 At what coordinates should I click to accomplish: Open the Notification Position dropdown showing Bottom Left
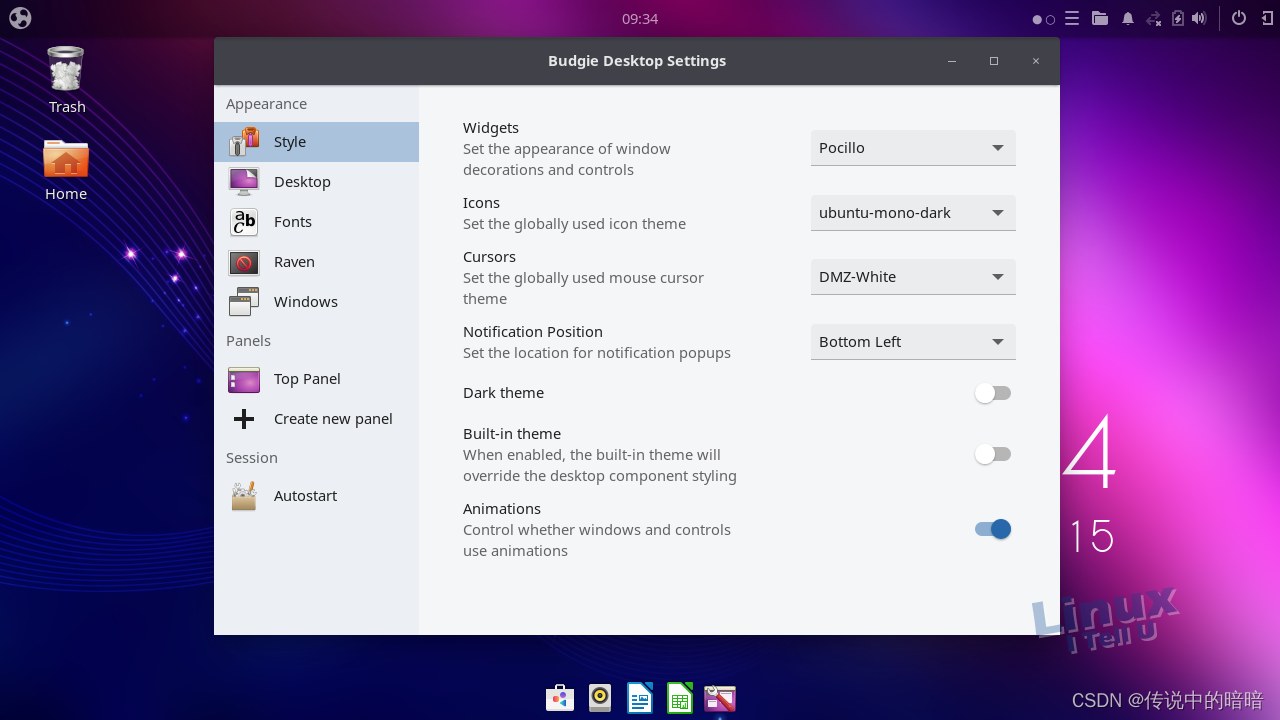pos(913,342)
